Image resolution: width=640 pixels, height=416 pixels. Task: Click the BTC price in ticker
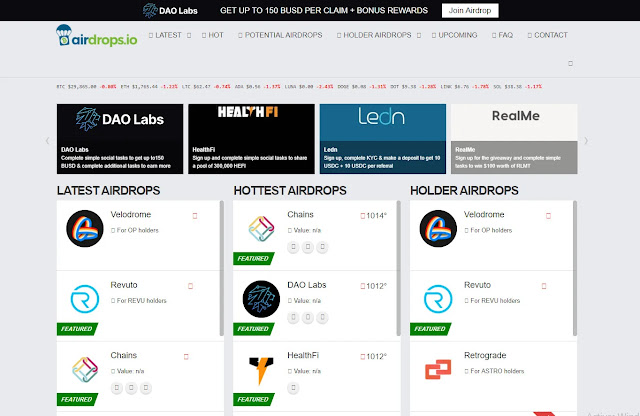click(82, 87)
